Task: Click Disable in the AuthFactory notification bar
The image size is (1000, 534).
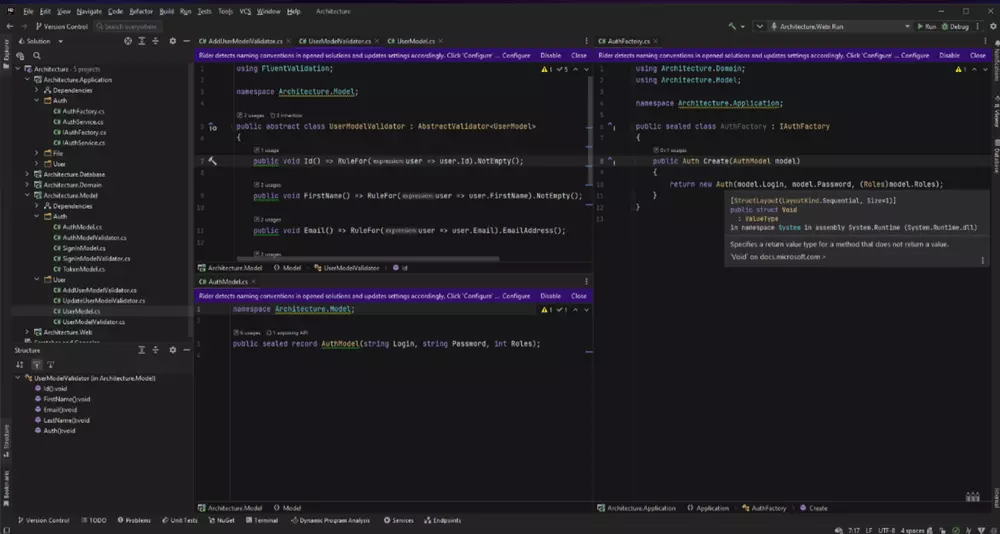Action: pos(949,56)
